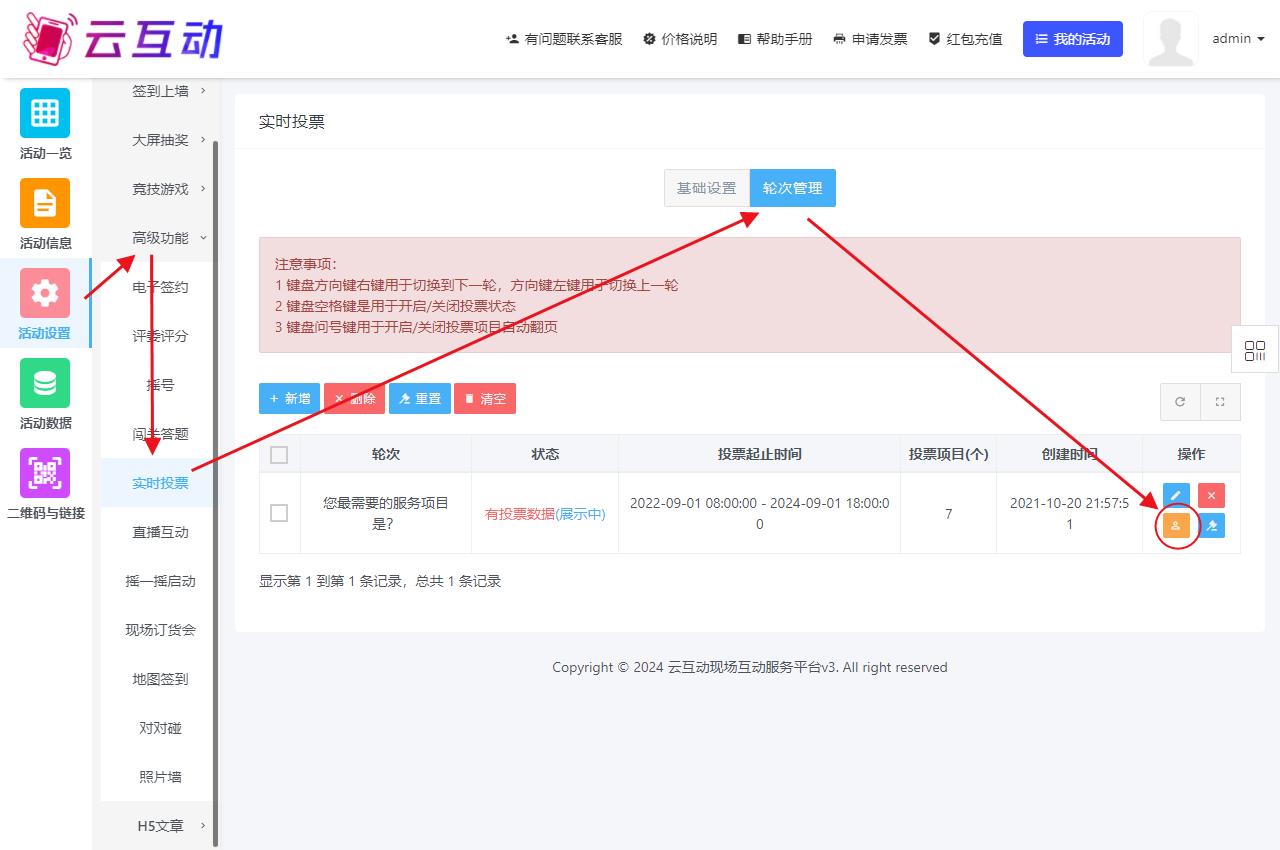Open 帮助手册 link
Viewport: 1280px width, 850px height.
point(775,39)
